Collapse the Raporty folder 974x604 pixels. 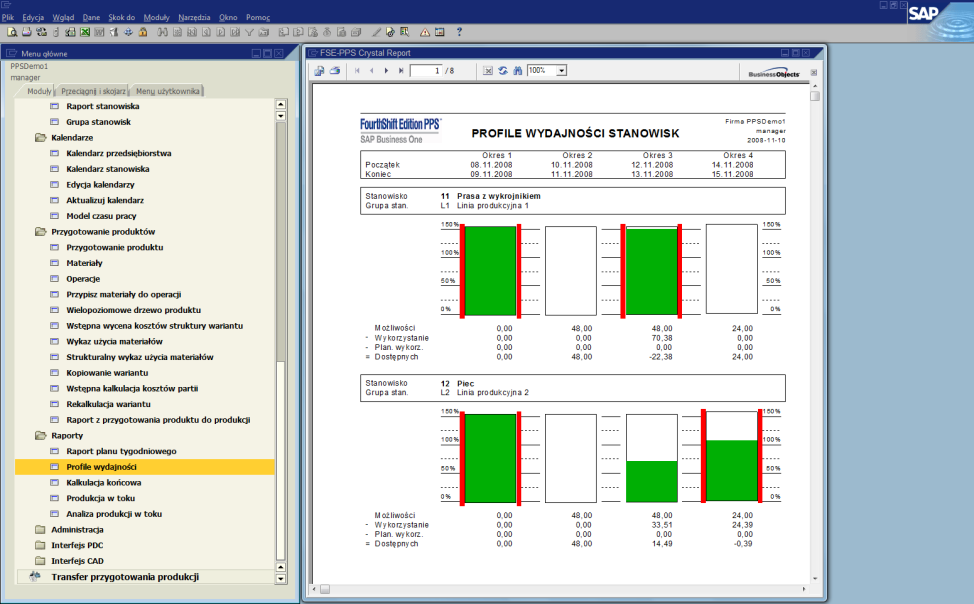coord(41,436)
